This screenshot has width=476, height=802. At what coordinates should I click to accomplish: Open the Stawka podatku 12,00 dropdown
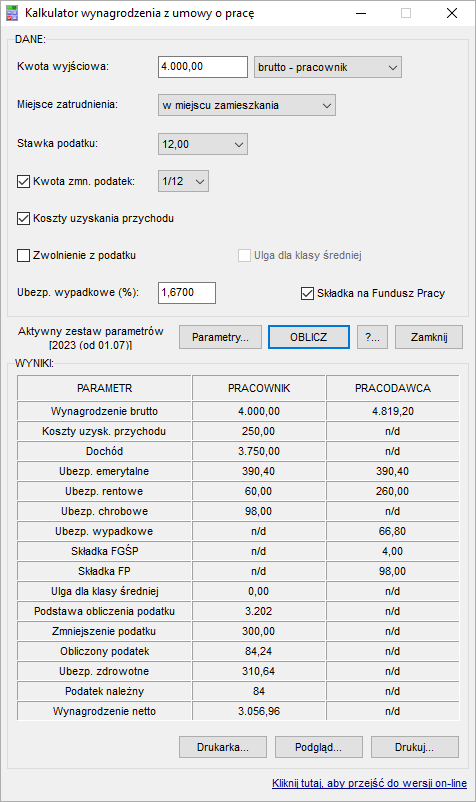click(x=203, y=144)
